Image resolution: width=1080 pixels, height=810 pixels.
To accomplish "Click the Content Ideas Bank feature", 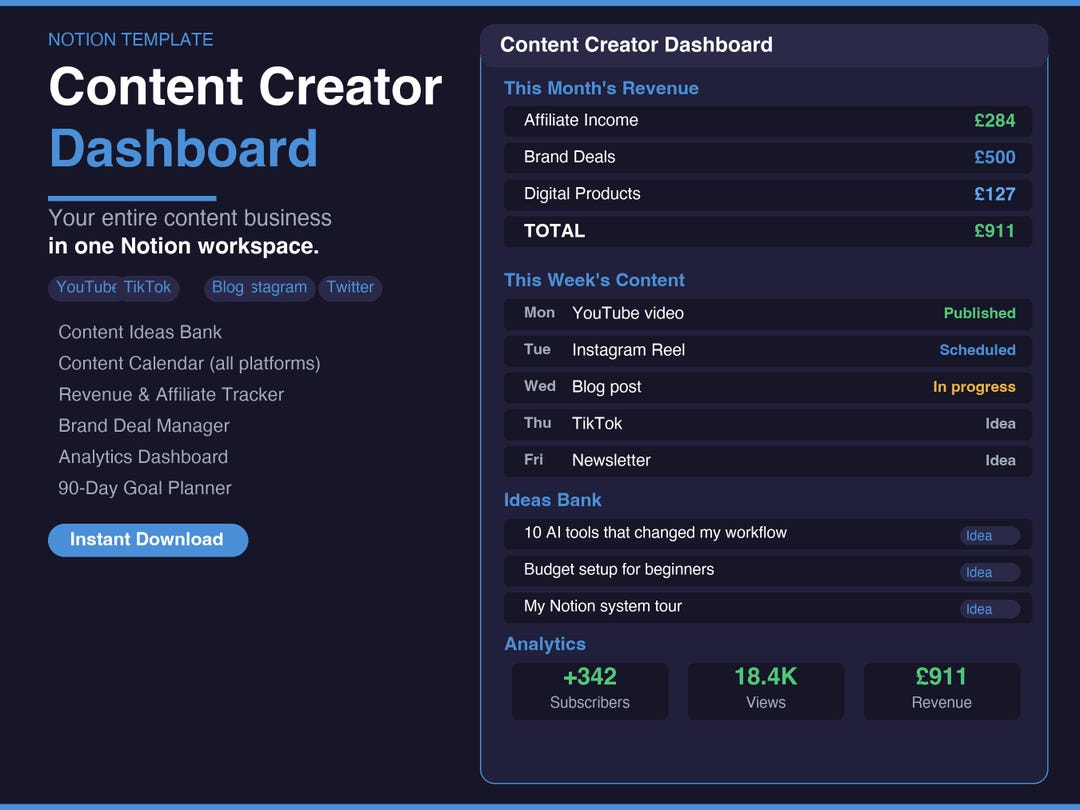I will (x=140, y=332).
